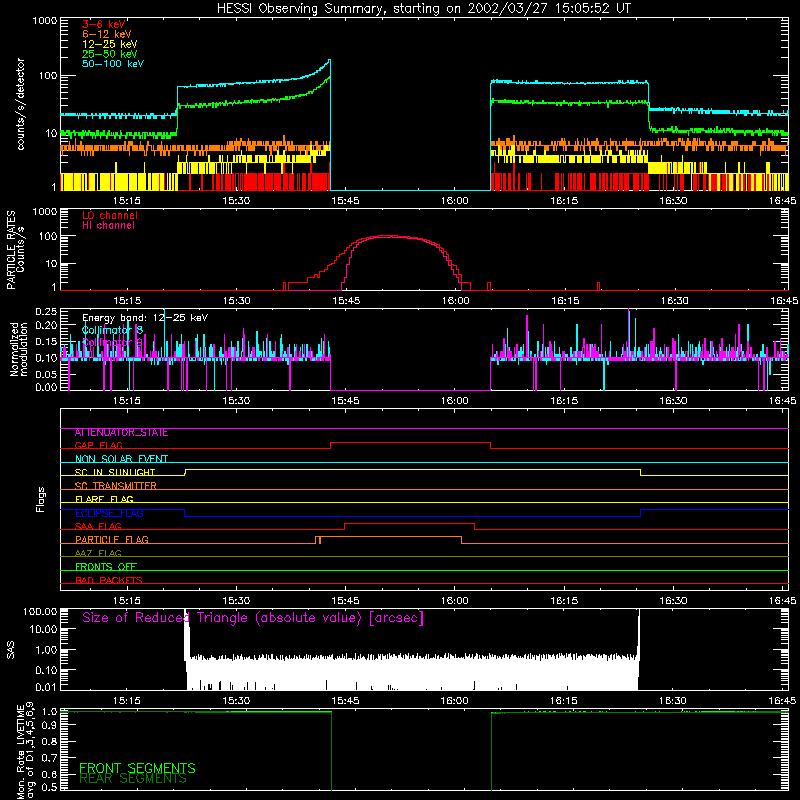Click the 0.25 value on the modulation axis
This screenshot has height=800, width=800.
46,311
